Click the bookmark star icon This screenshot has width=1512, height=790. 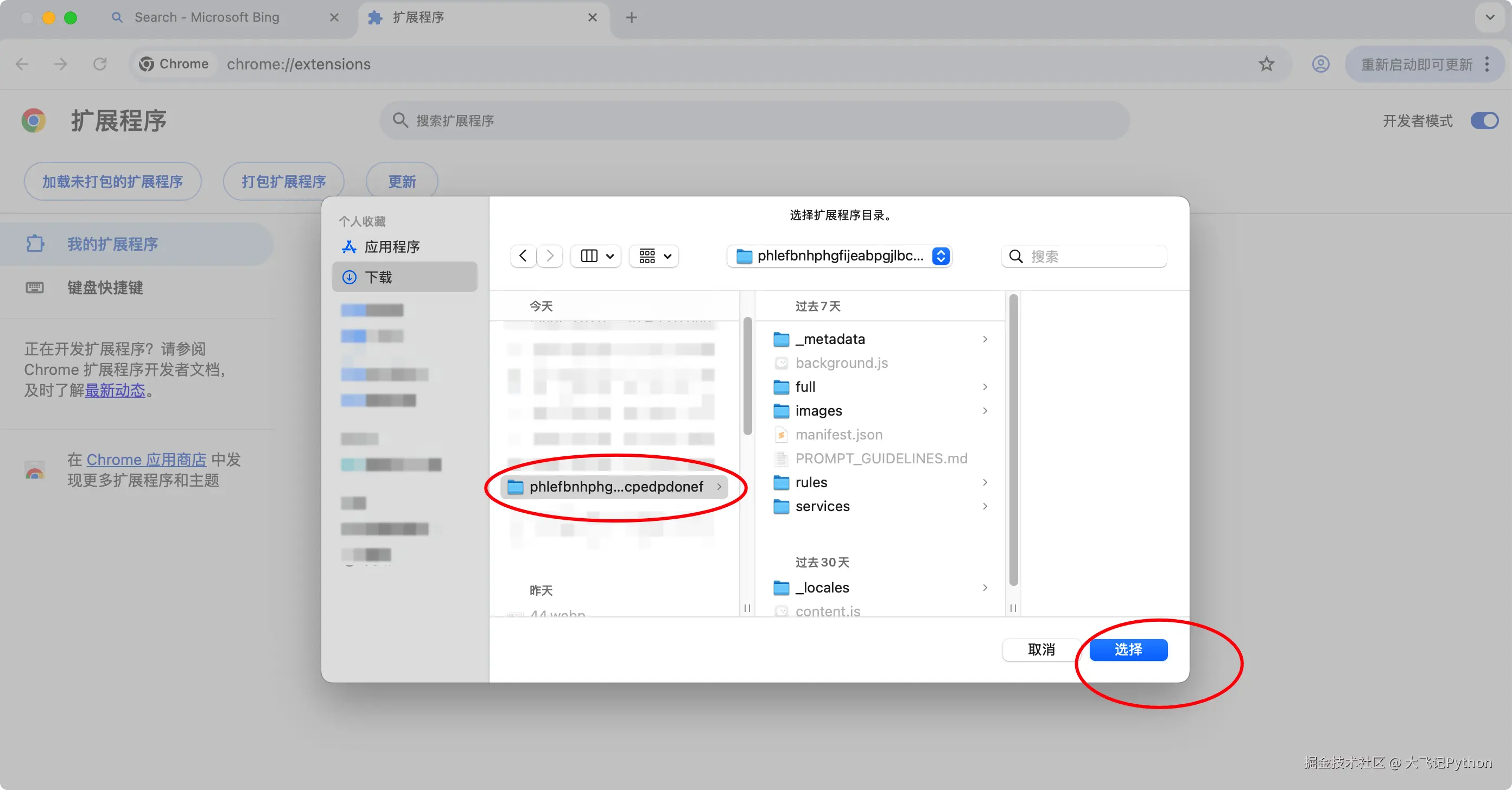(1266, 64)
